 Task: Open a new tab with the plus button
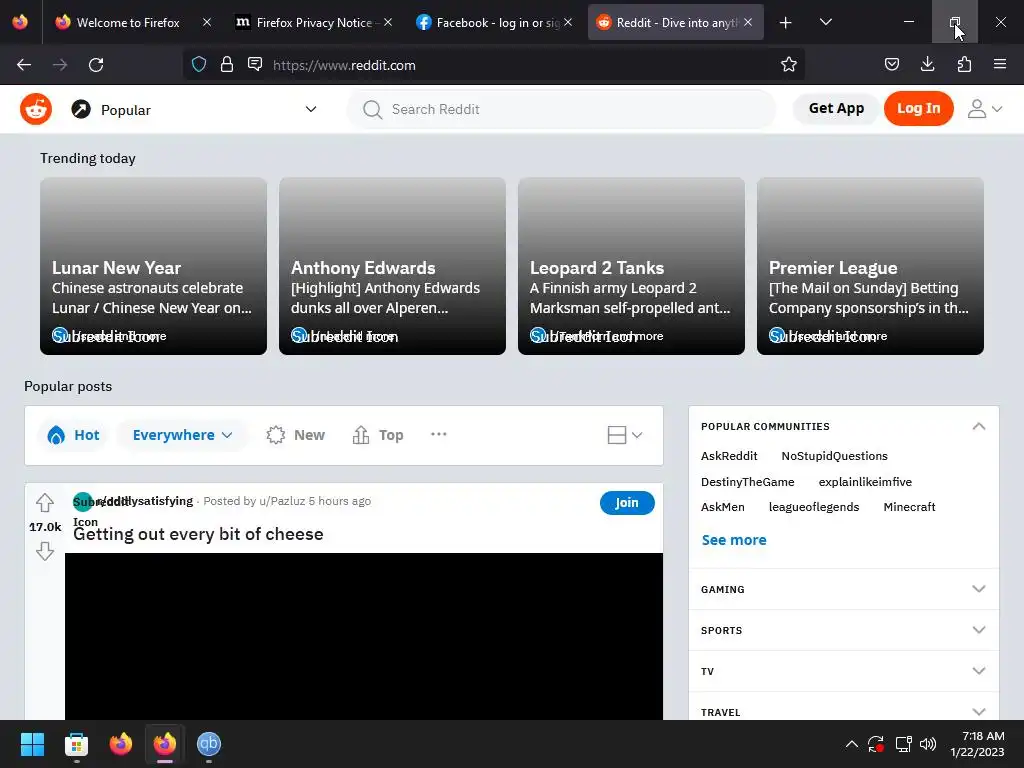[786, 23]
